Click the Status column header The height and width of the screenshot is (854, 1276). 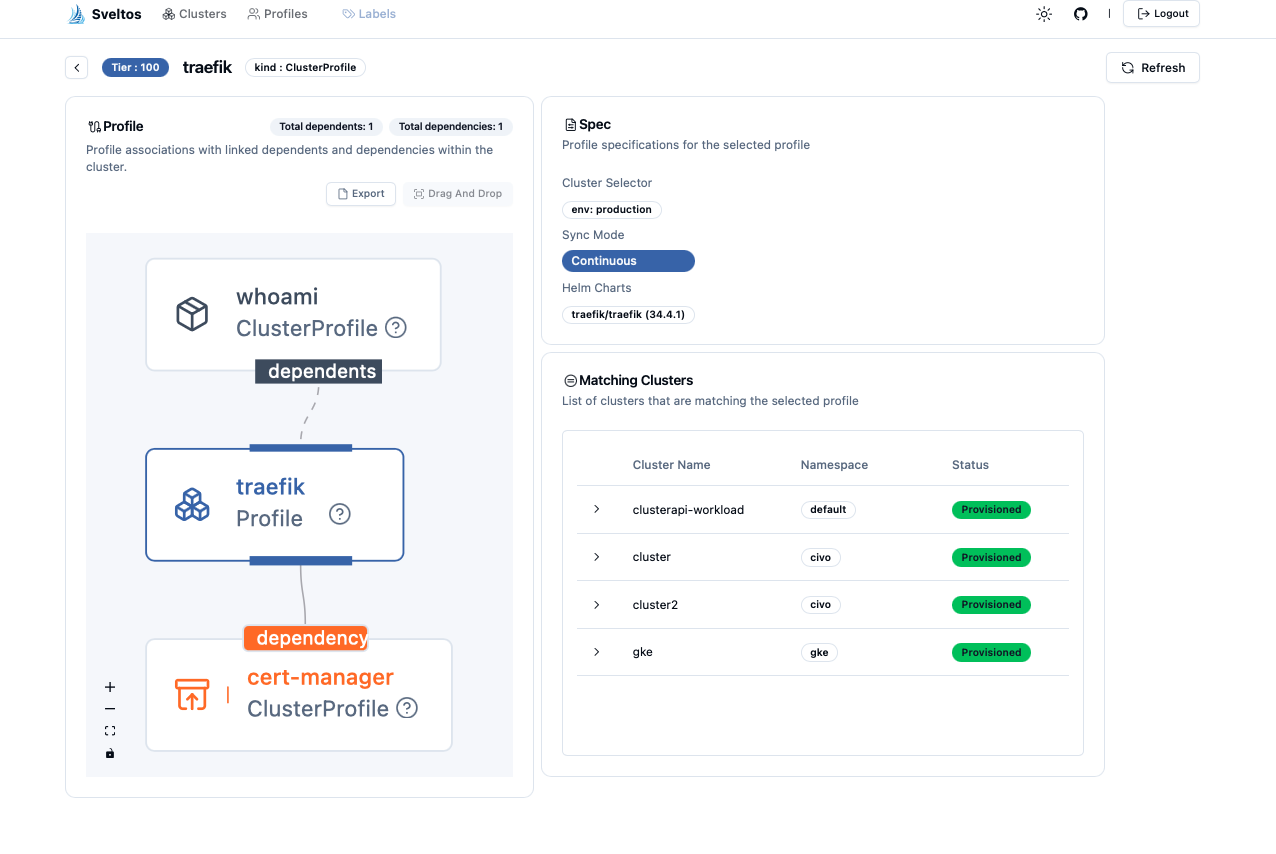(x=970, y=465)
